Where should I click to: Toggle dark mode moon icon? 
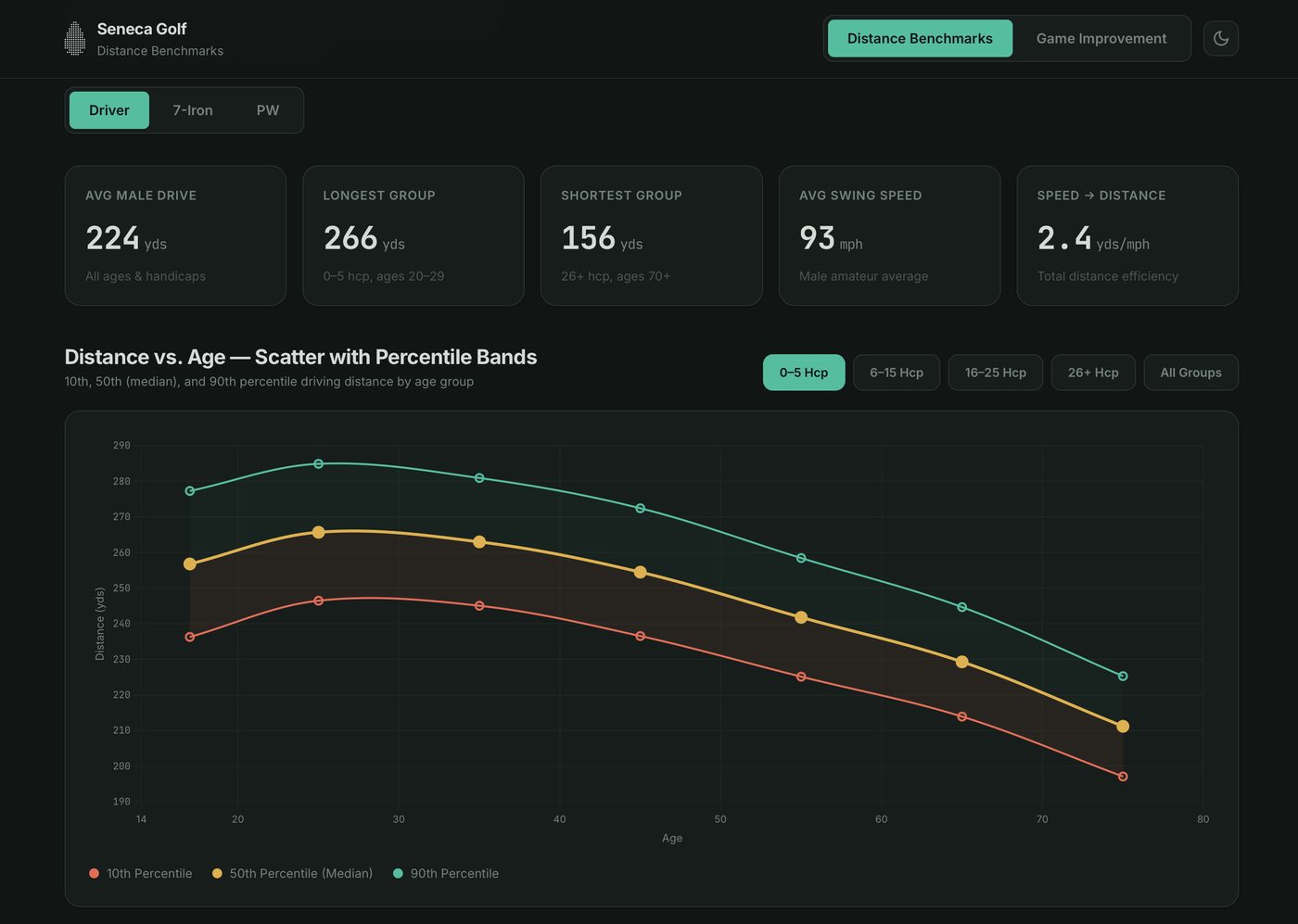1221,39
